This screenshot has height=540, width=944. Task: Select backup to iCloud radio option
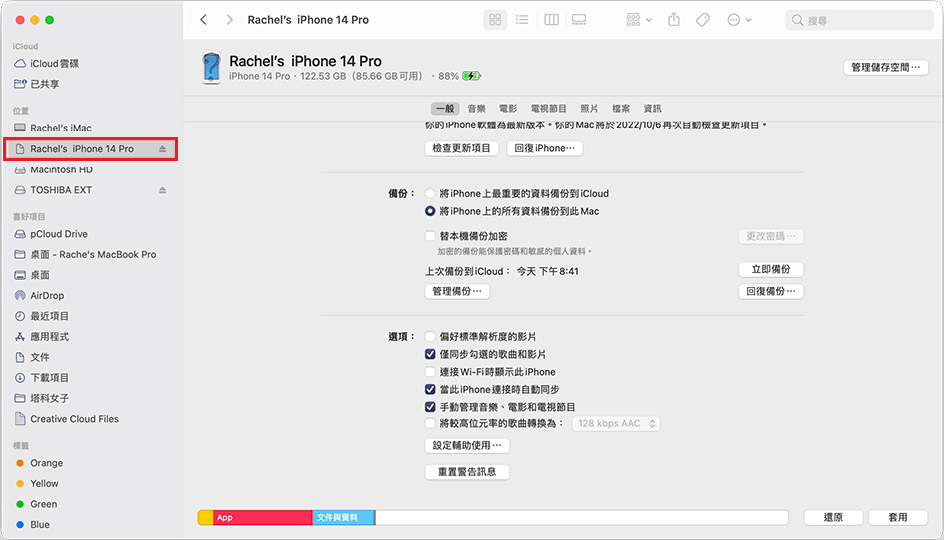pos(430,193)
